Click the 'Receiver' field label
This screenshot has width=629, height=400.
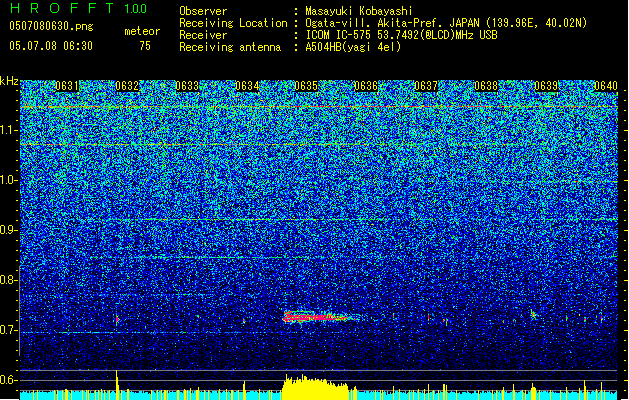click(x=203, y=35)
